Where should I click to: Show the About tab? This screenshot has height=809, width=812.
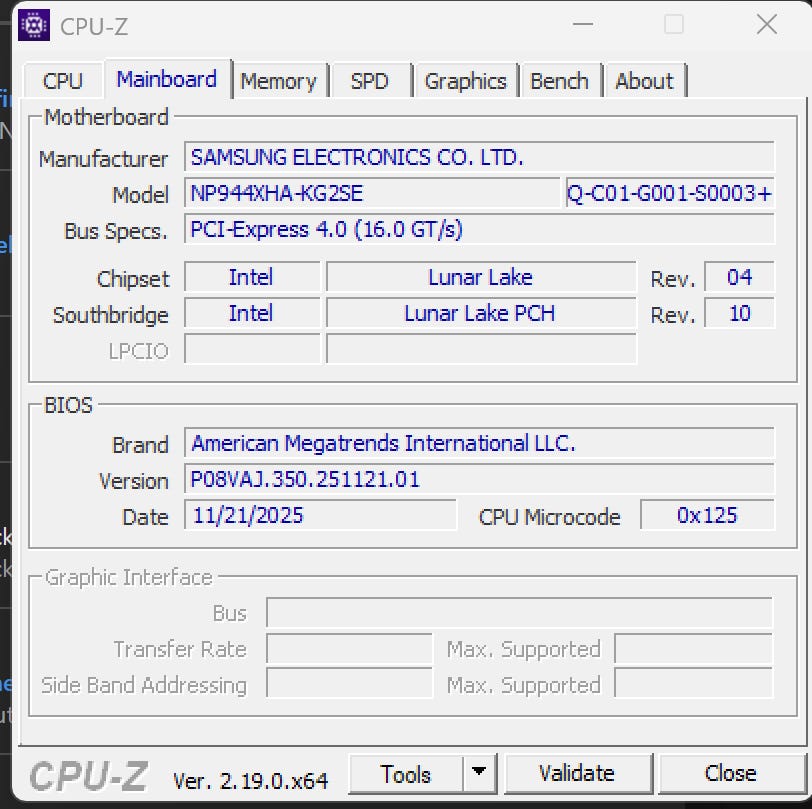coord(645,81)
